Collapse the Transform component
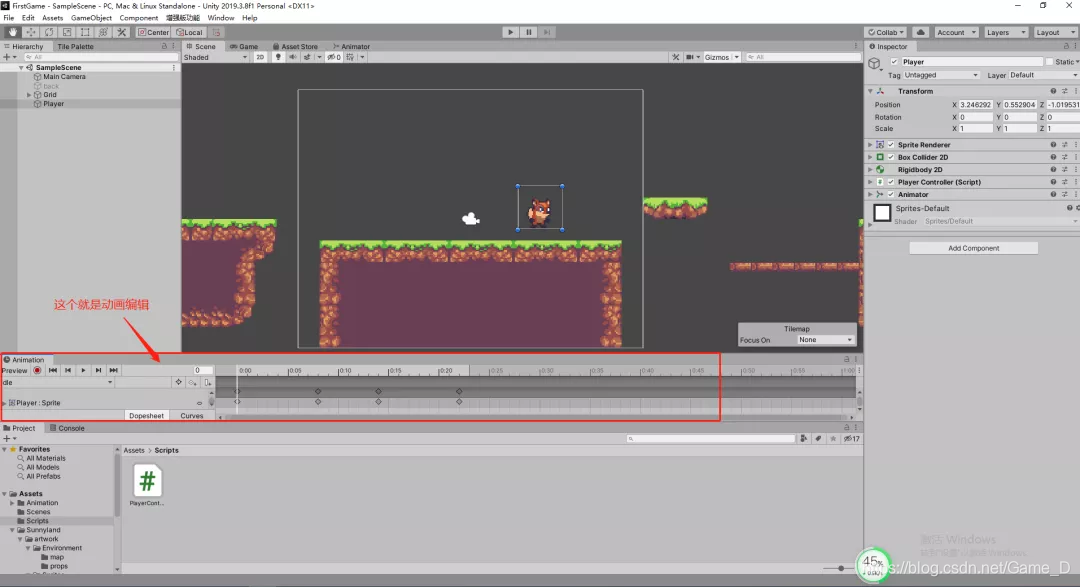This screenshot has height=587, width=1080. 870,91
